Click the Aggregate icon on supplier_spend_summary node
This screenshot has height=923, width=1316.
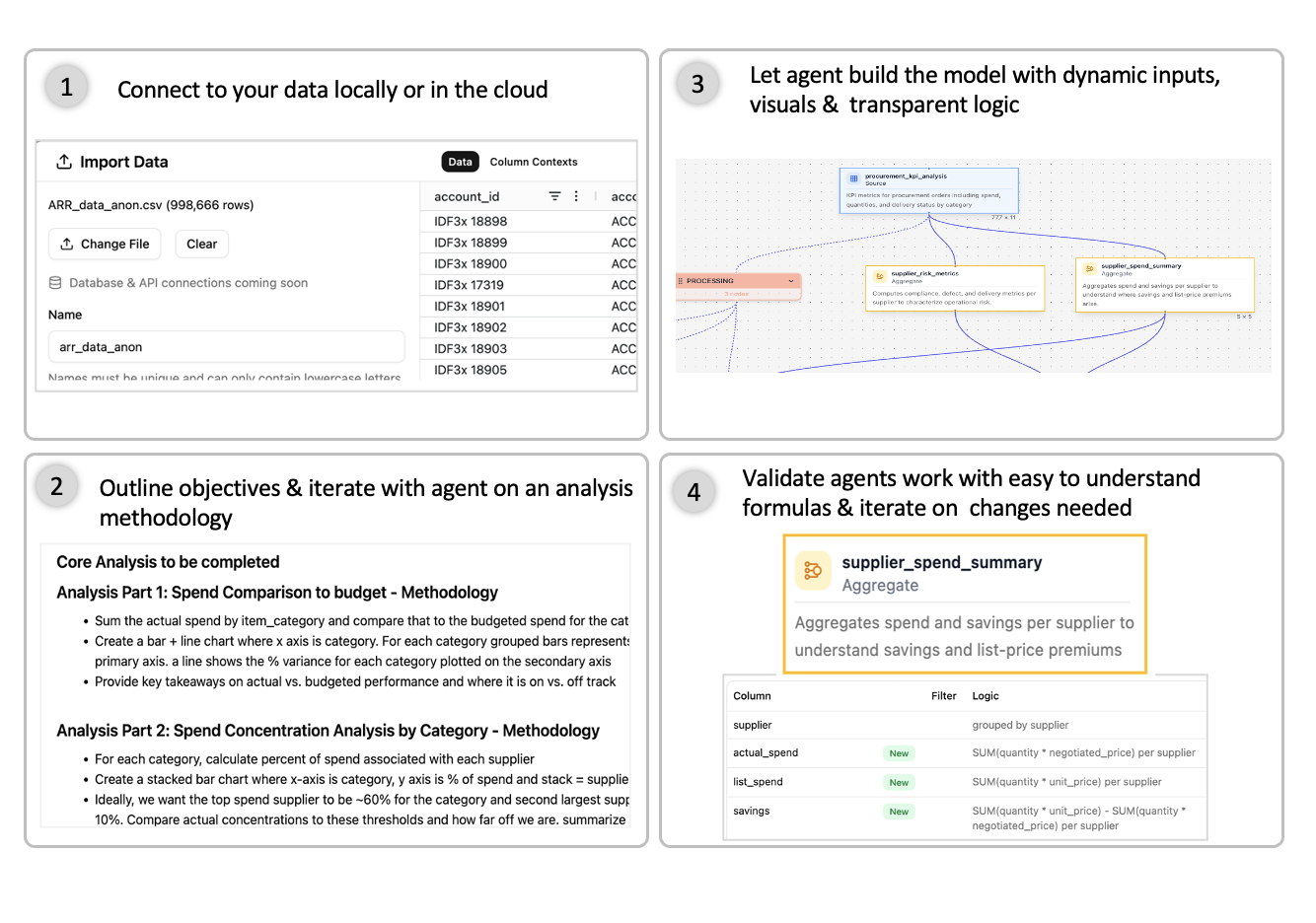pyautogui.click(x=1089, y=268)
